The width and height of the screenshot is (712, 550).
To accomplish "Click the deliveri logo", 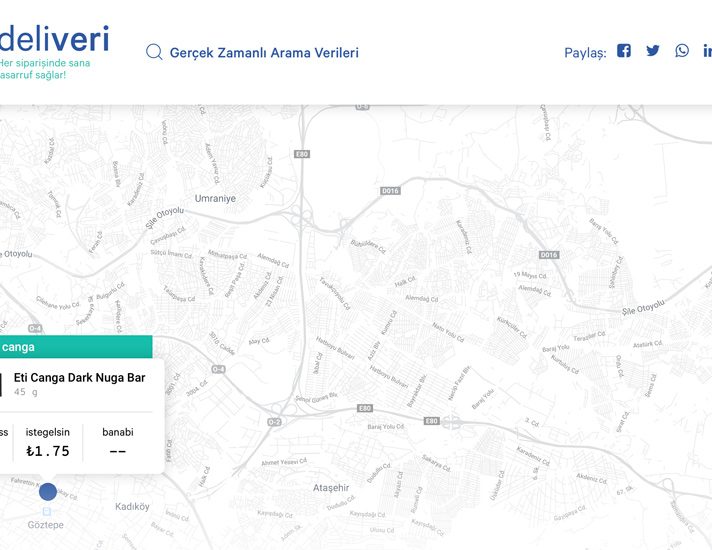I will pyautogui.click(x=54, y=39).
